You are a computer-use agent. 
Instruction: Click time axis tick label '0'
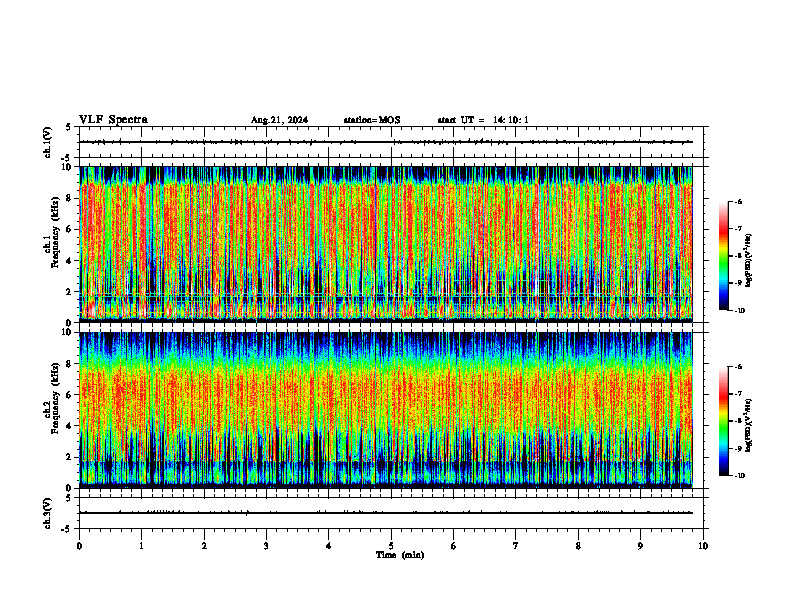[x=79, y=546]
